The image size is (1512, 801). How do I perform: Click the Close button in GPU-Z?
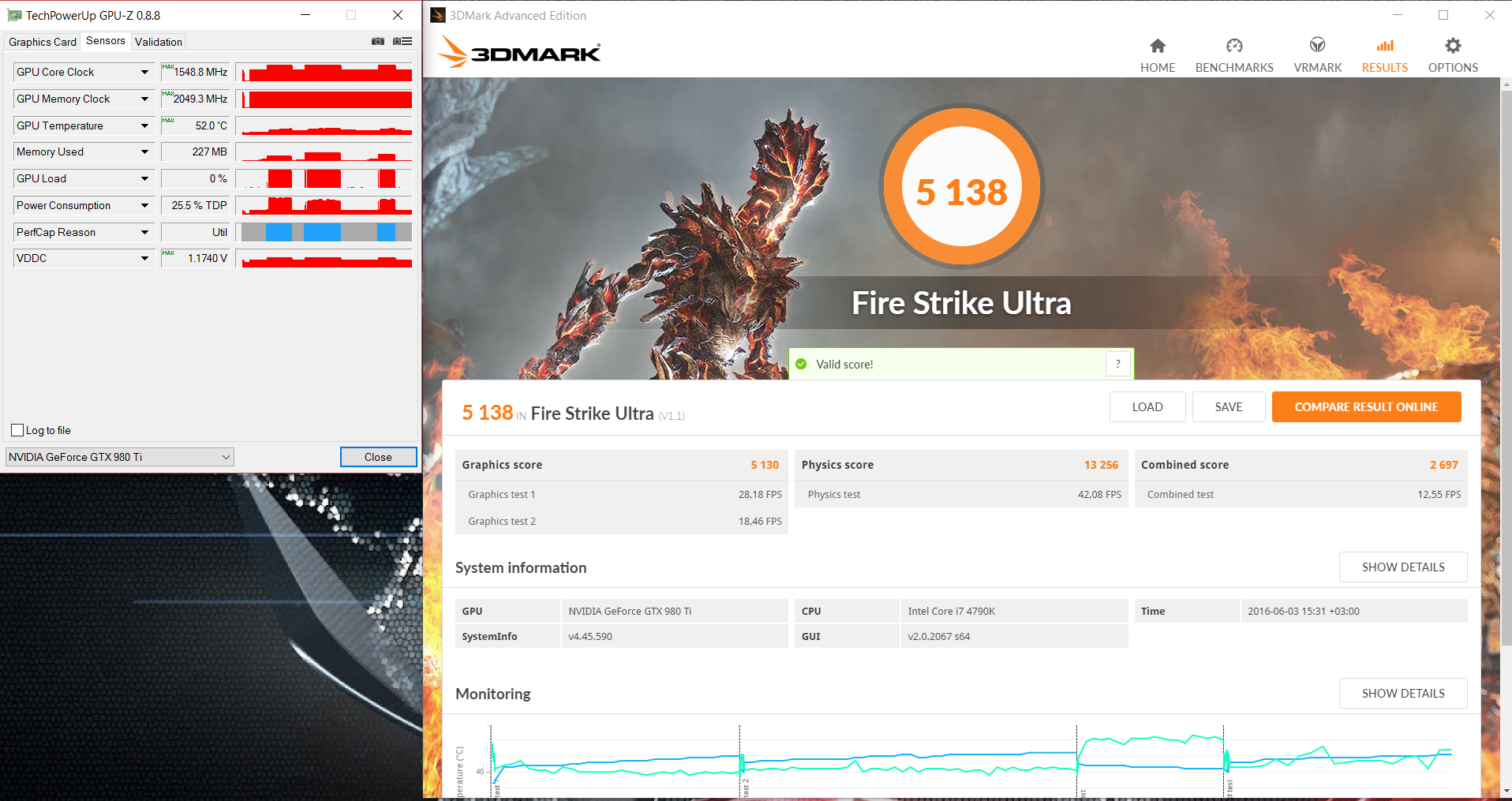pos(378,457)
